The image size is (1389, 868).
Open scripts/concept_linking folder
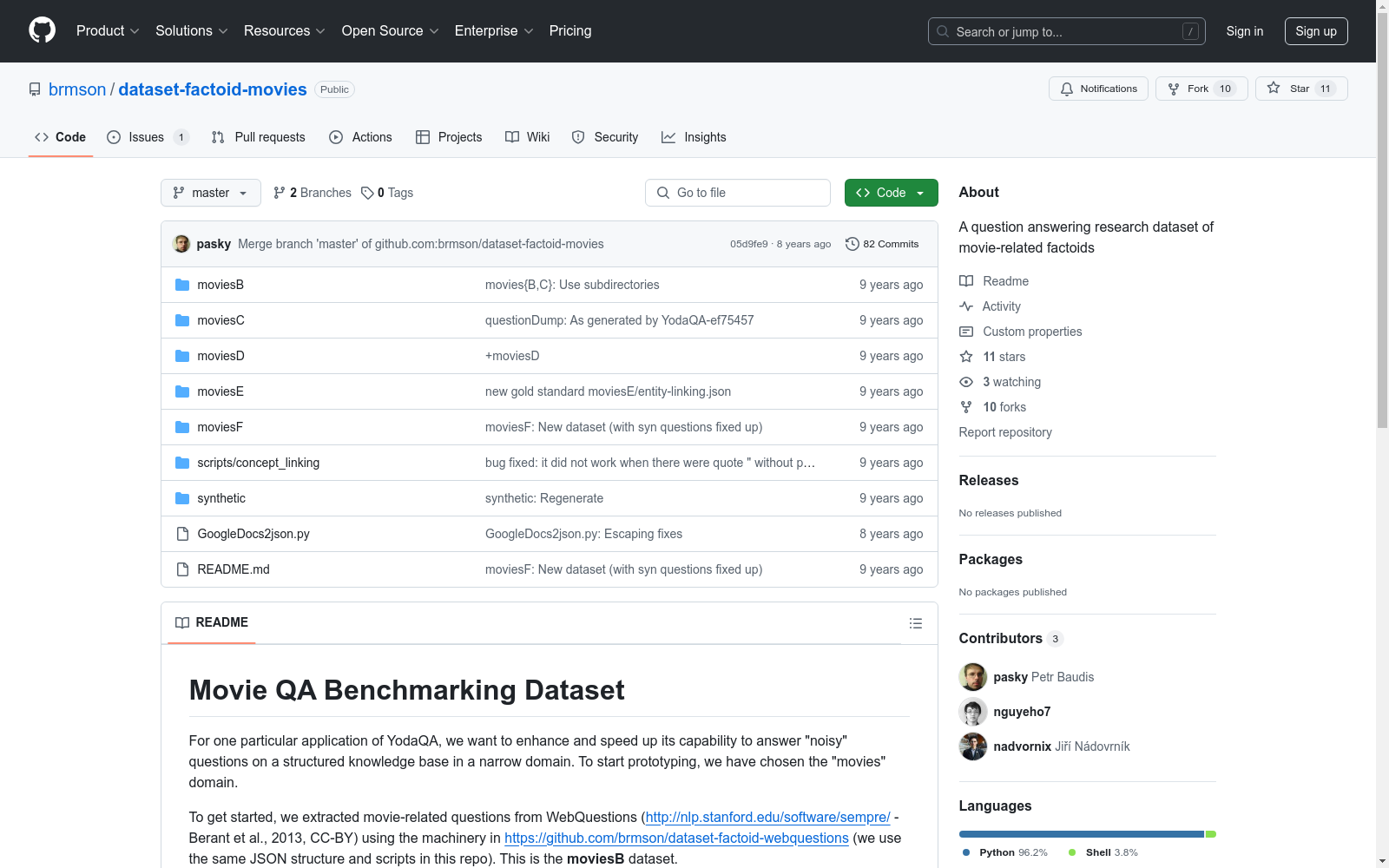pos(259,463)
